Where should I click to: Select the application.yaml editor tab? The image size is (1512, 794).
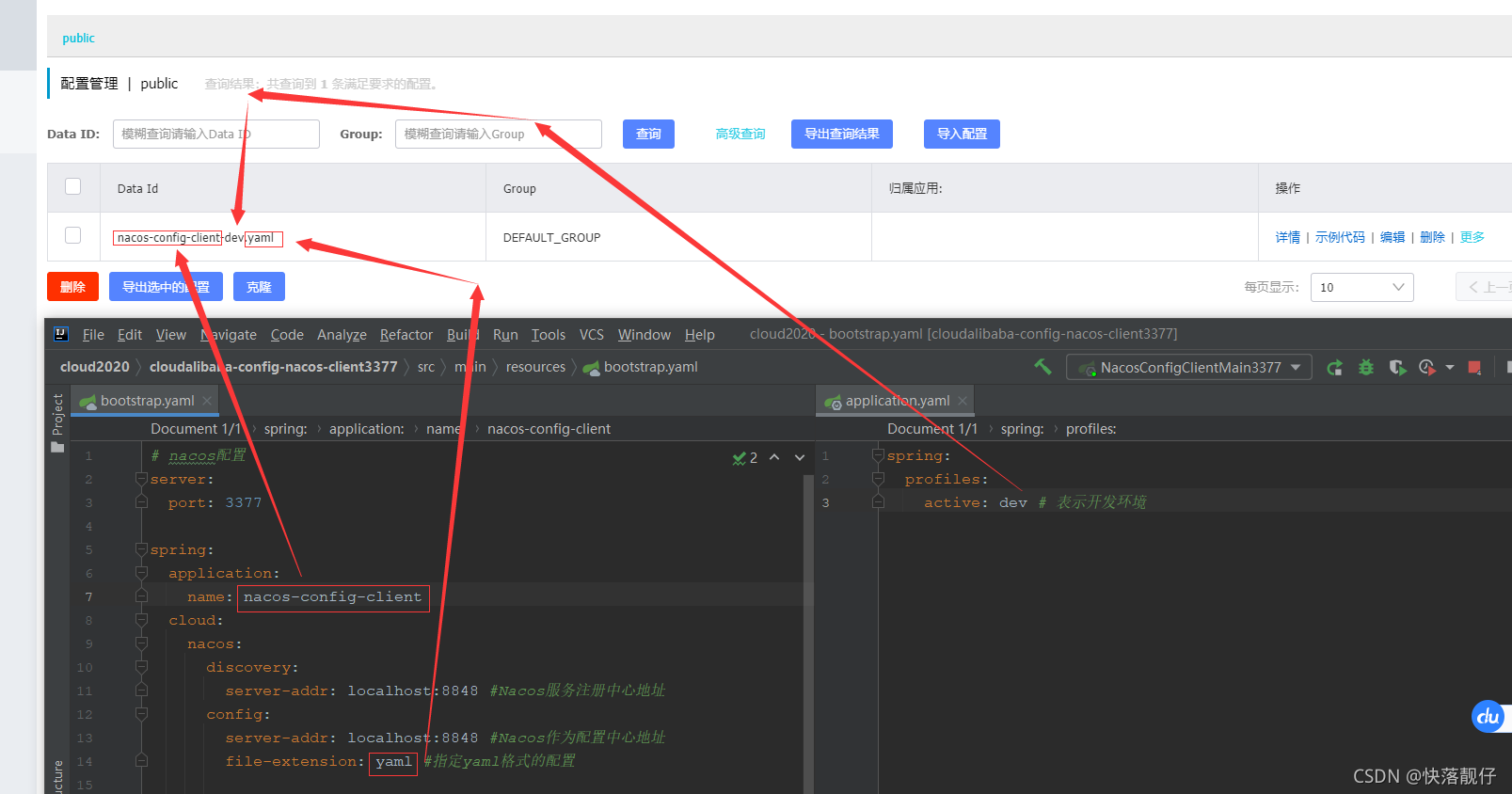[x=895, y=401]
